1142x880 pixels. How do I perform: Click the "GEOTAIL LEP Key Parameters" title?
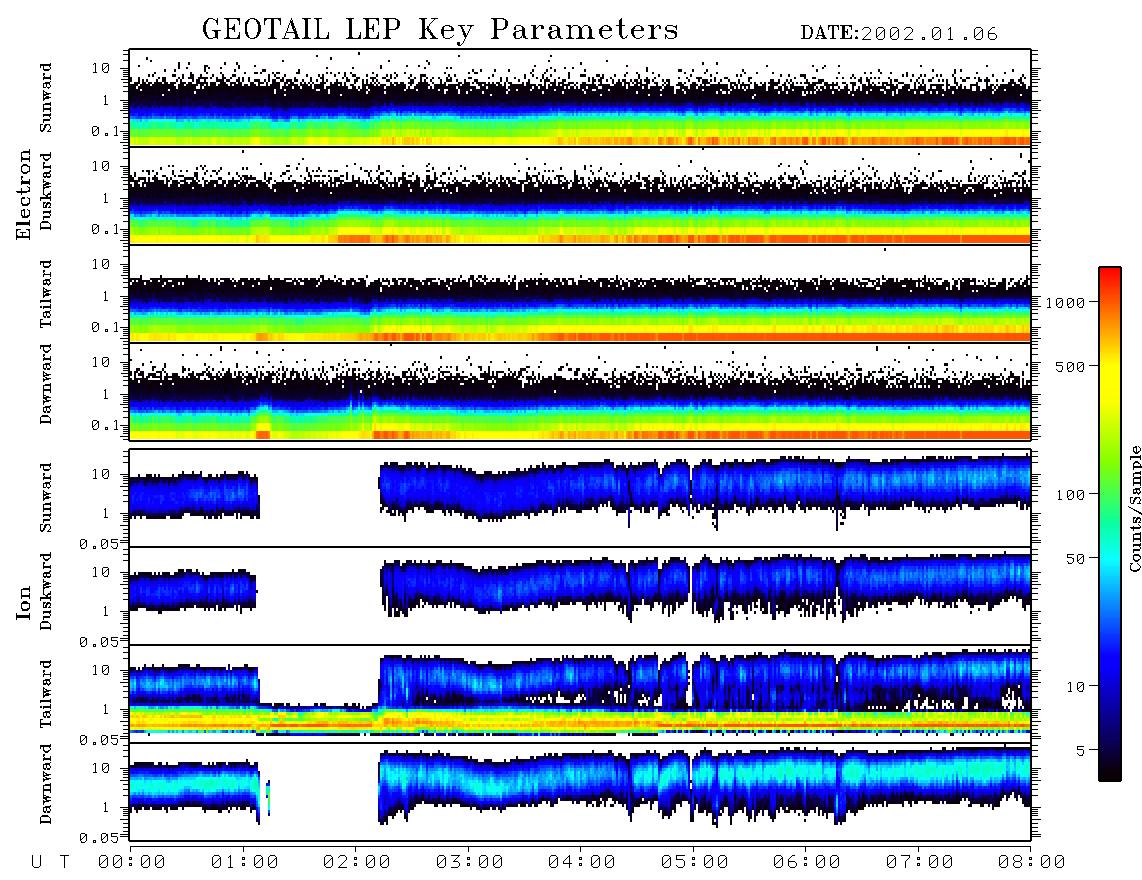pyautogui.click(x=440, y=30)
